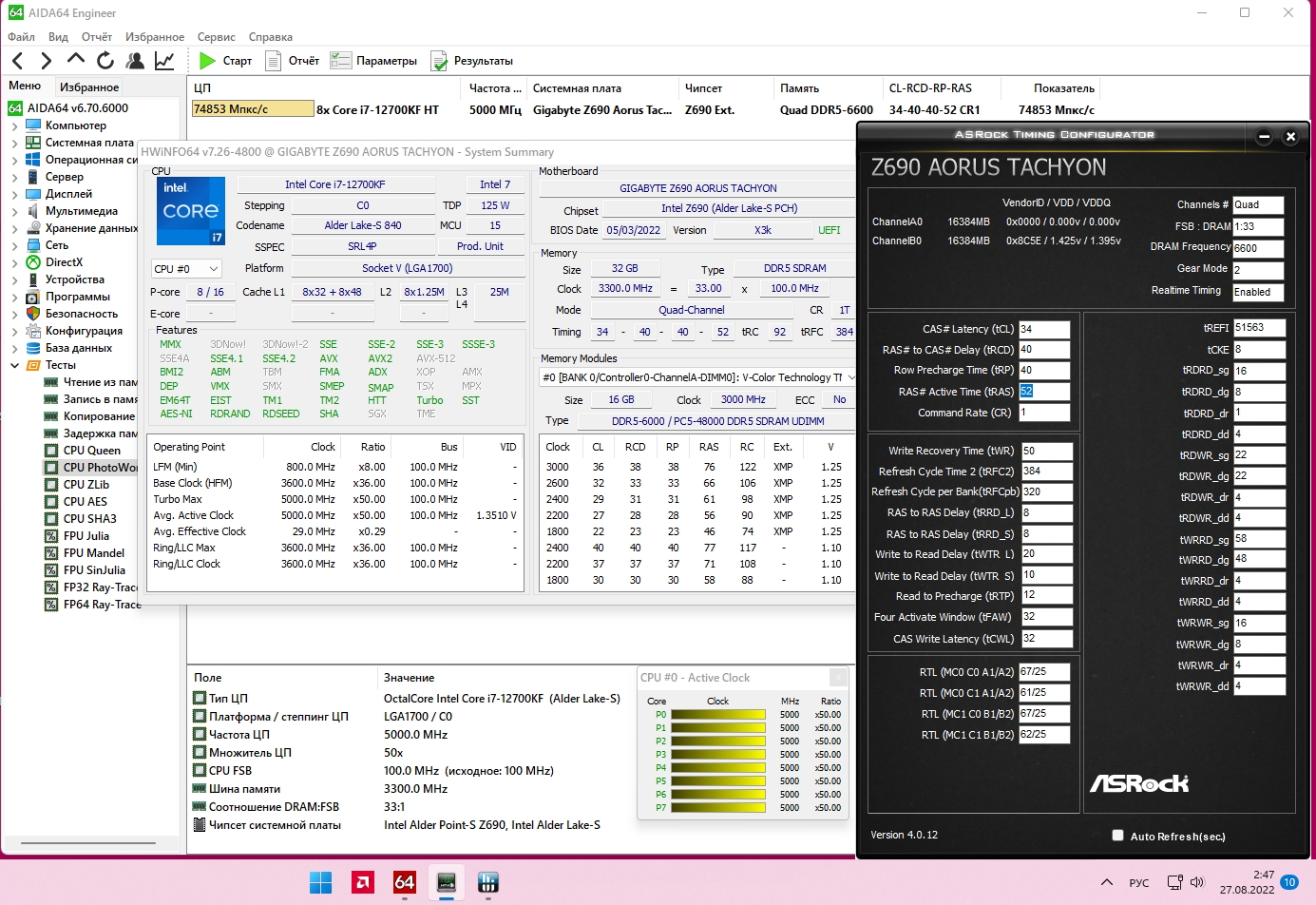Click the user silhouette icon in AIDA64 toolbar
1316x905 pixels.
135,61
